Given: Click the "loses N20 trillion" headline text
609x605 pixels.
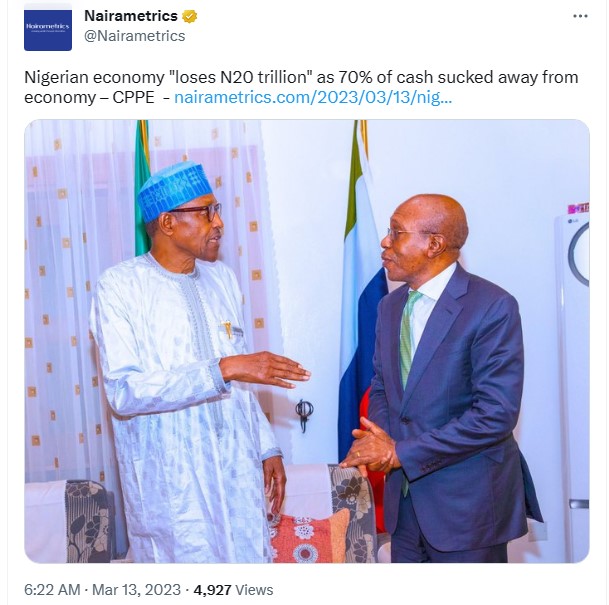Looking at the screenshot, I should 233,77.
